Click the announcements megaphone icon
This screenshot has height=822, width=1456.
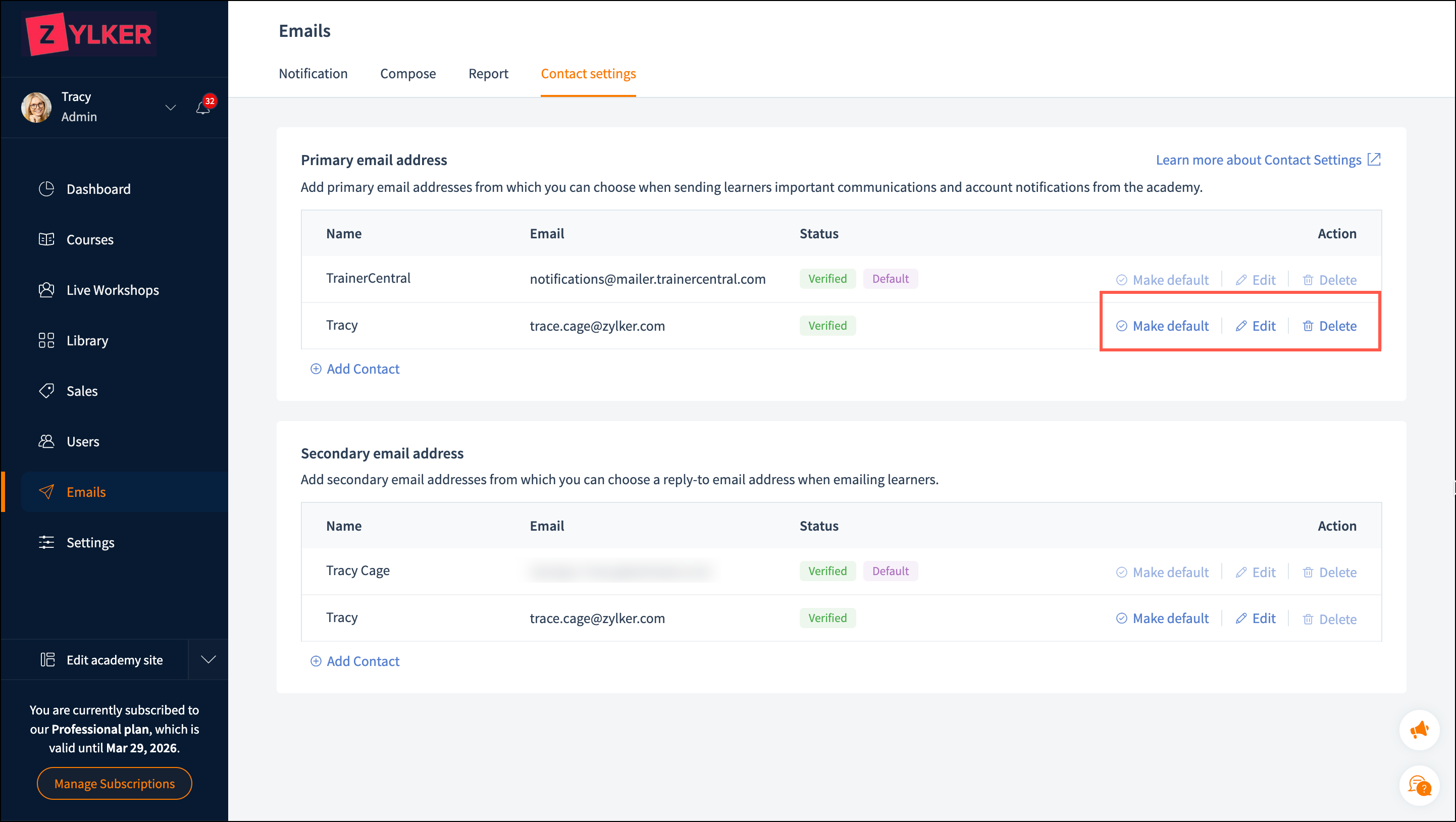(1419, 730)
